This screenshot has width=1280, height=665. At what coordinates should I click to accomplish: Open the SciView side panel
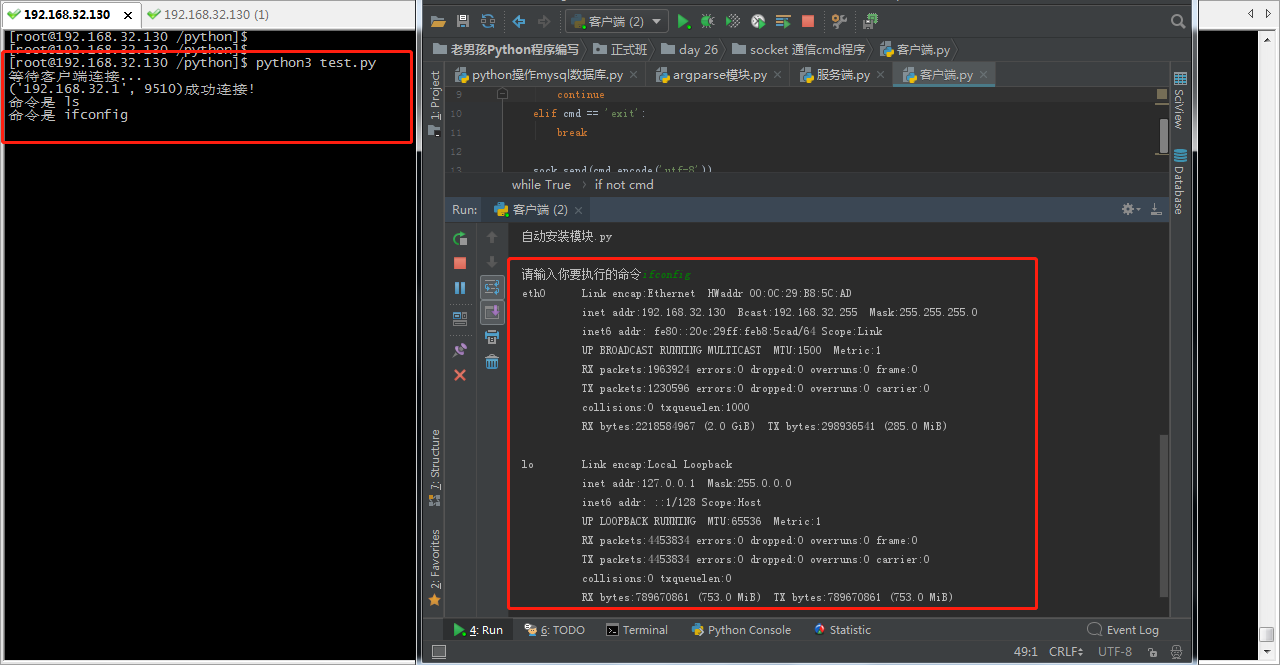(1180, 100)
